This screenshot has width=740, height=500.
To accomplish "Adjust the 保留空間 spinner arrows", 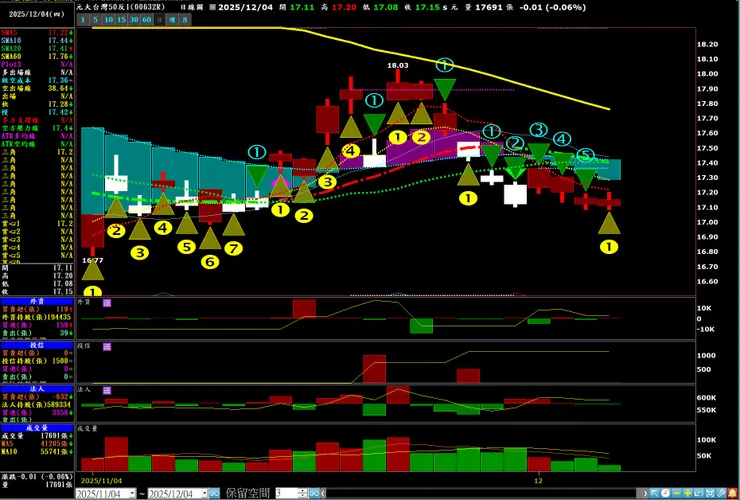I will point(303,493).
